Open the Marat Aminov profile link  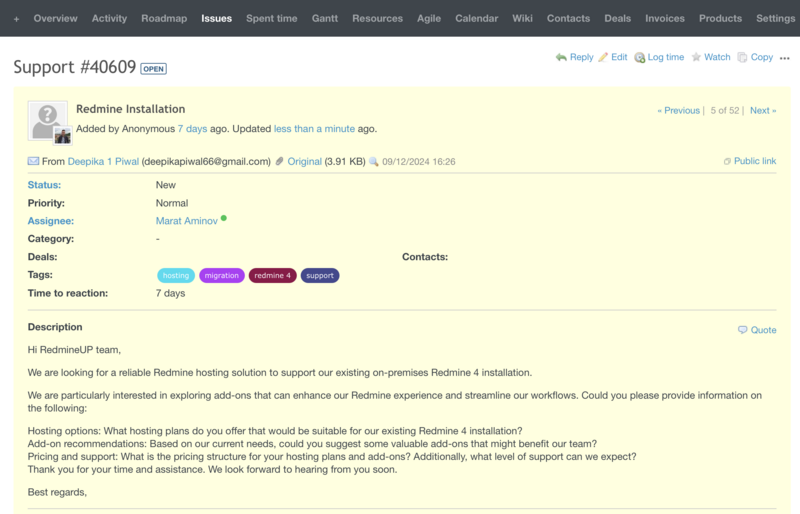(x=187, y=221)
